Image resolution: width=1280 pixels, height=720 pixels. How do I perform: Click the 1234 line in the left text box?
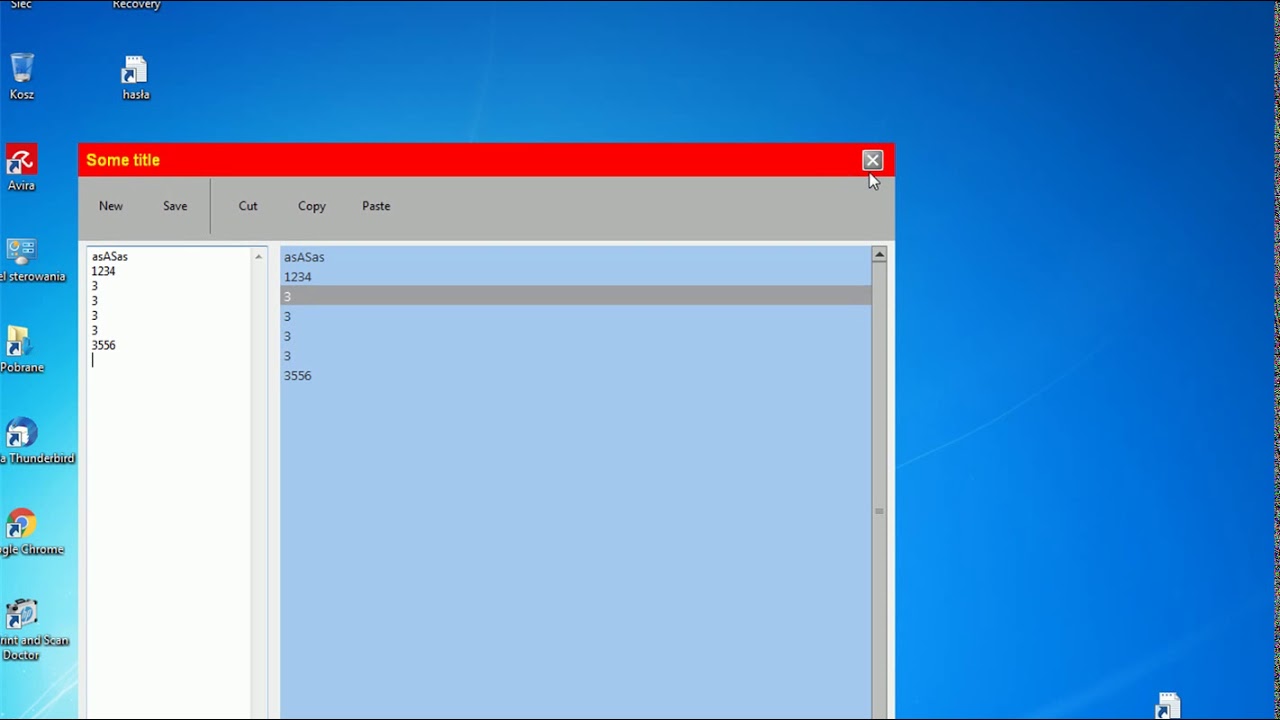pyautogui.click(x=103, y=271)
